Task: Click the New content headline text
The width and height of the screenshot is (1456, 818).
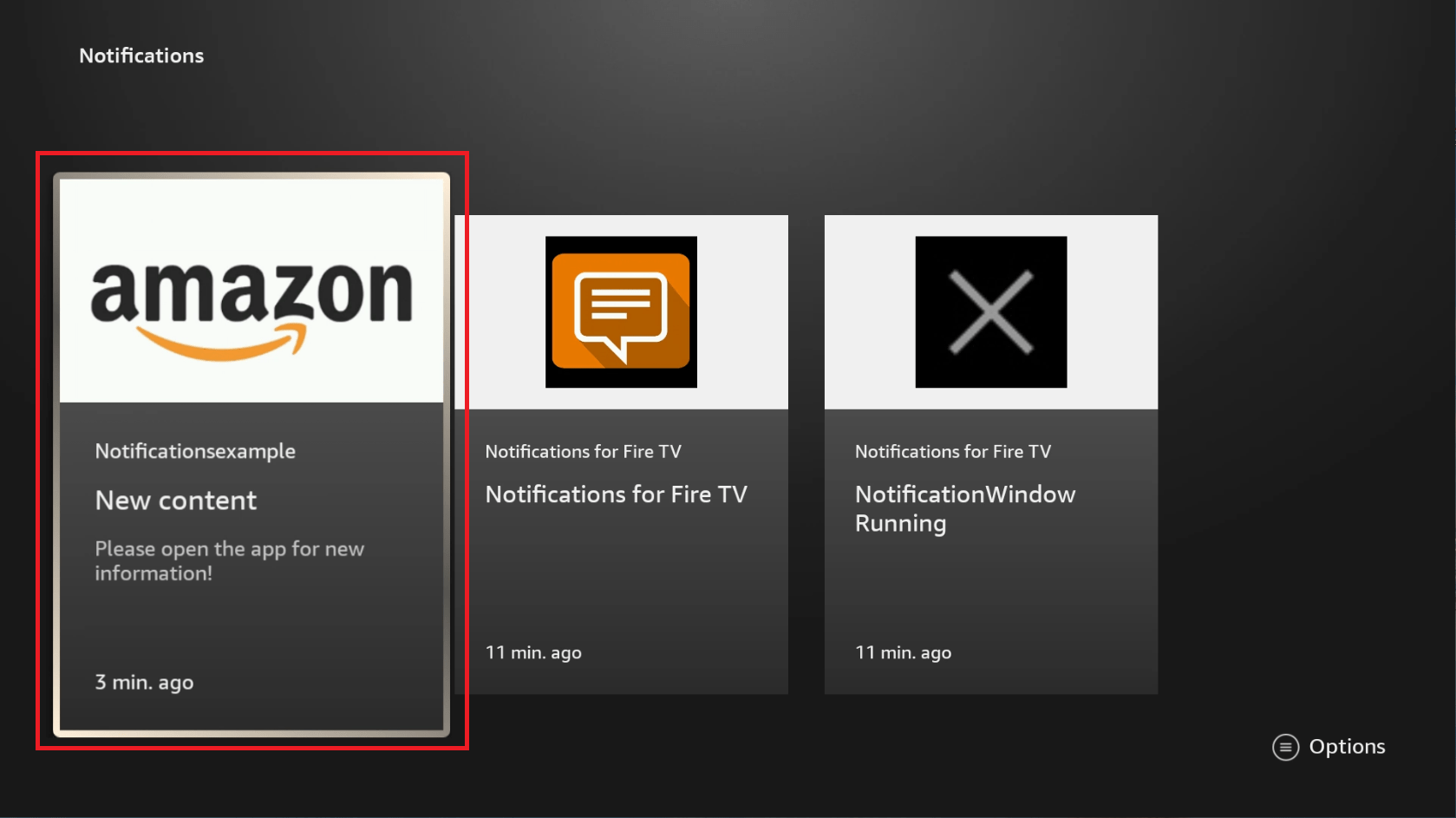Action: pyautogui.click(x=176, y=501)
